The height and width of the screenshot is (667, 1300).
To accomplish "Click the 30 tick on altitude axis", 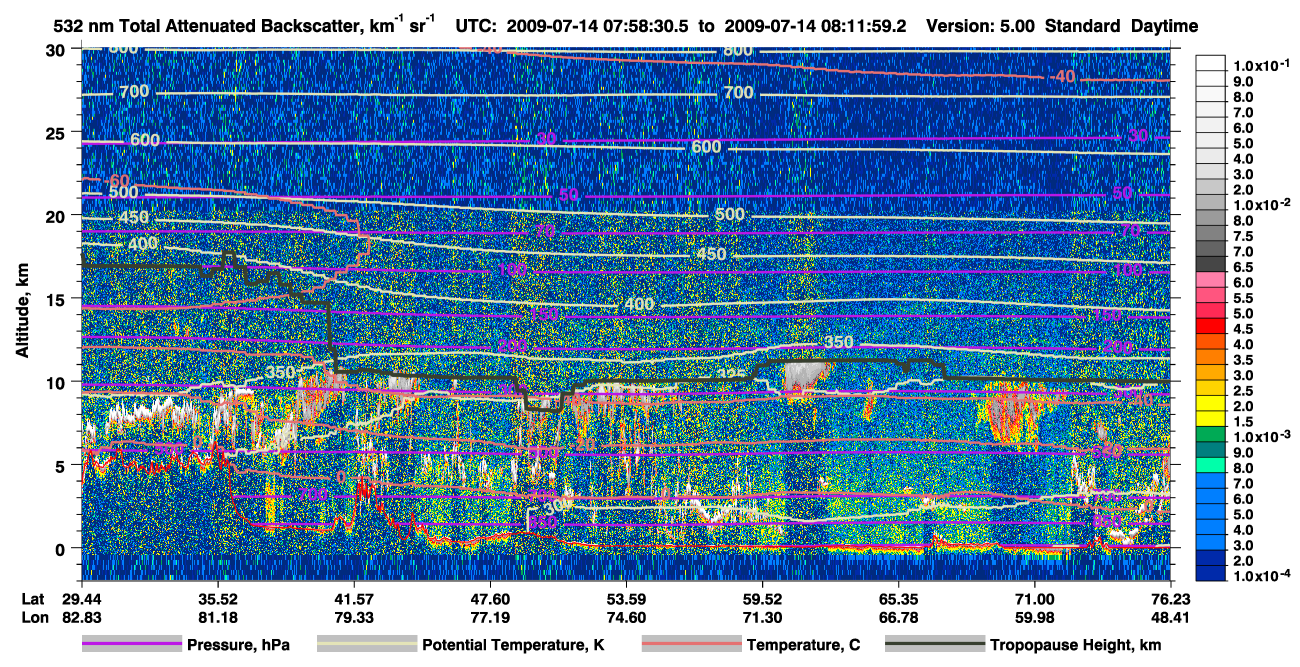I will click(x=57, y=49).
